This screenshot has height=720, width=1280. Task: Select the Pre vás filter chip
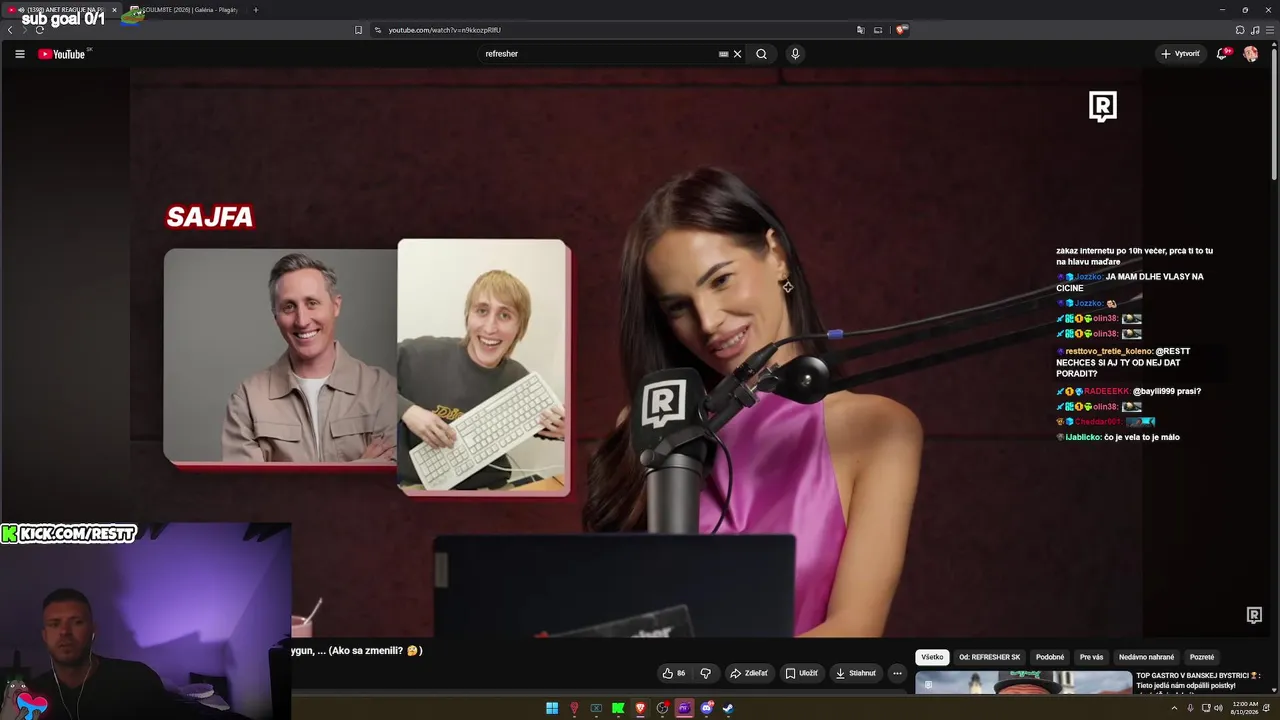click(x=1091, y=657)
